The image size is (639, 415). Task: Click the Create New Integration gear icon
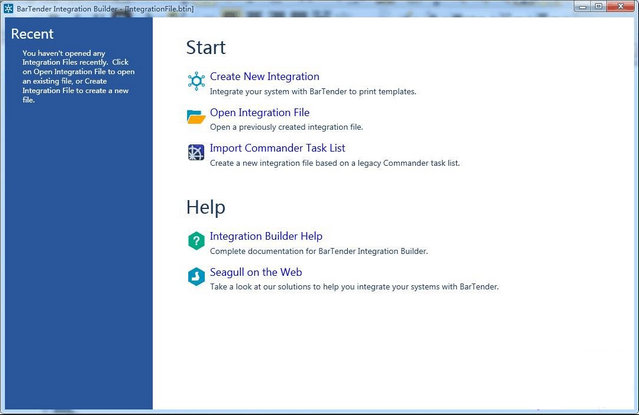coord(196,81)
